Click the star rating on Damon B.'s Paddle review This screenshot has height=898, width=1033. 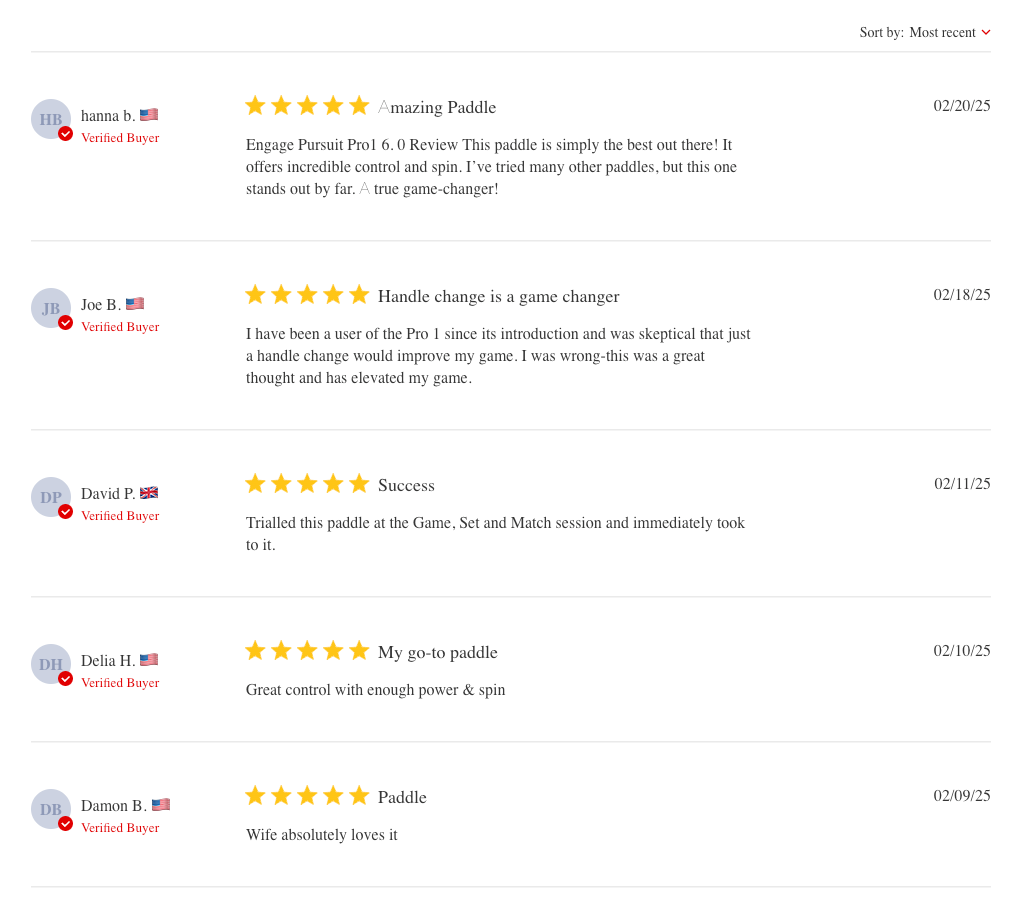[x=307, y=796]
